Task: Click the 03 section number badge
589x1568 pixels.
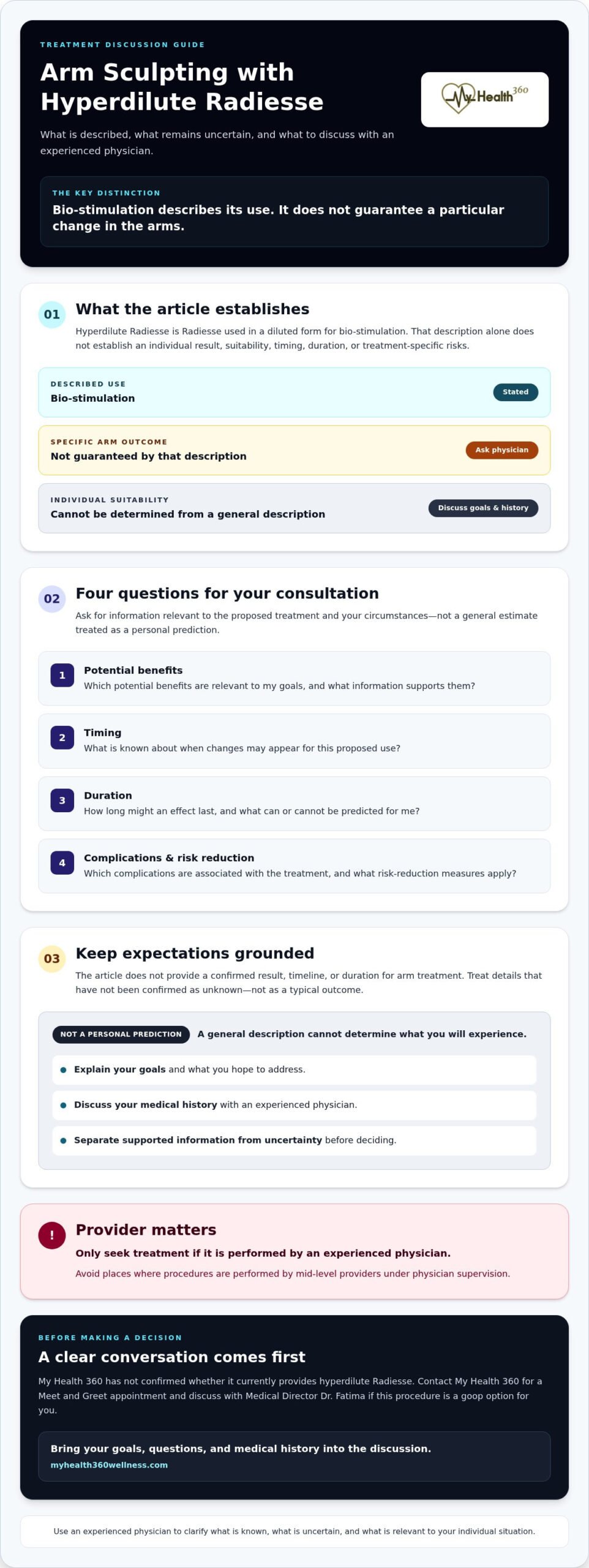Action: click(x=52, y=959)
